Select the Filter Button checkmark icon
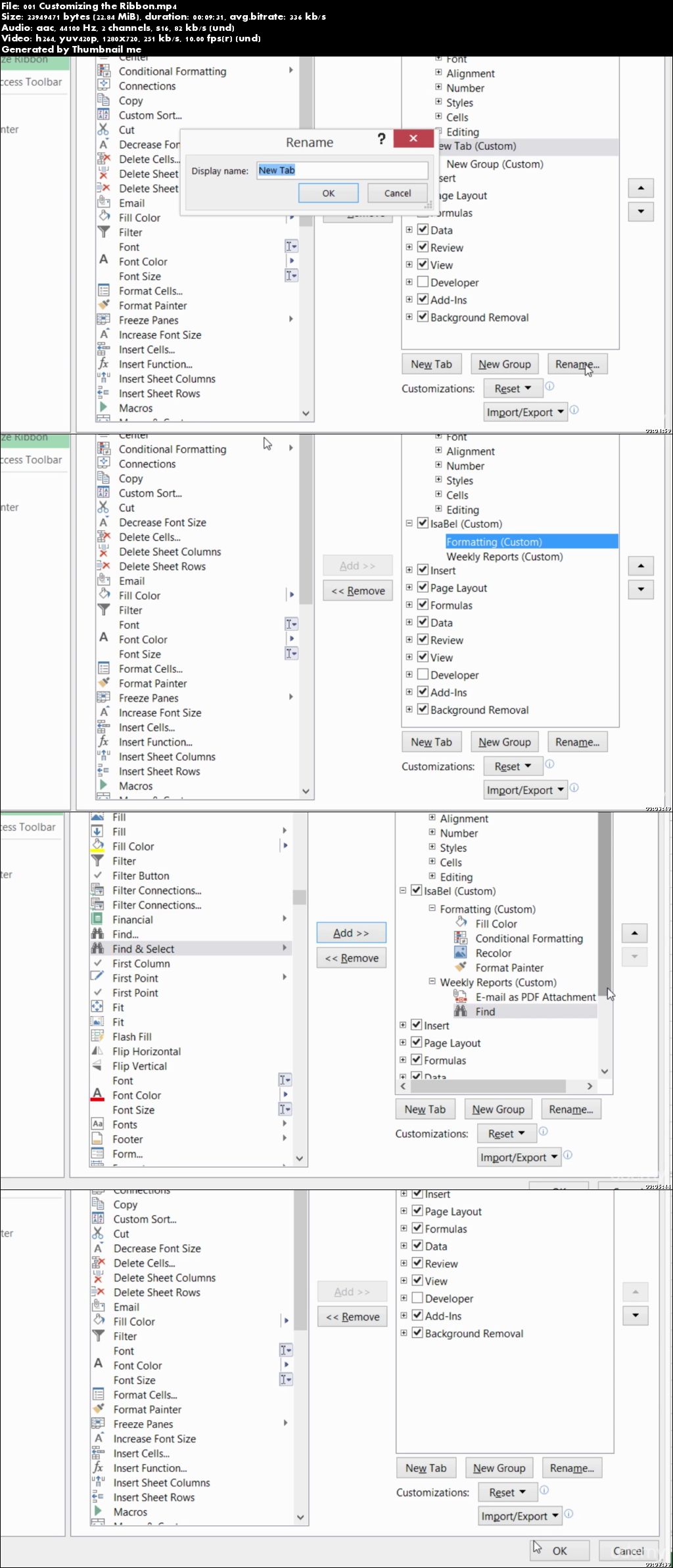Viewport: 673px width, 1568px height. [97, 875]
